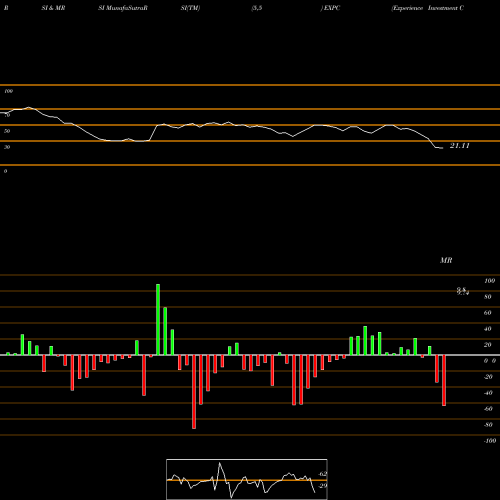This screenshot has width=500, height=500.
Task: Click the MR axis label -20
Action: coord(488,377)
